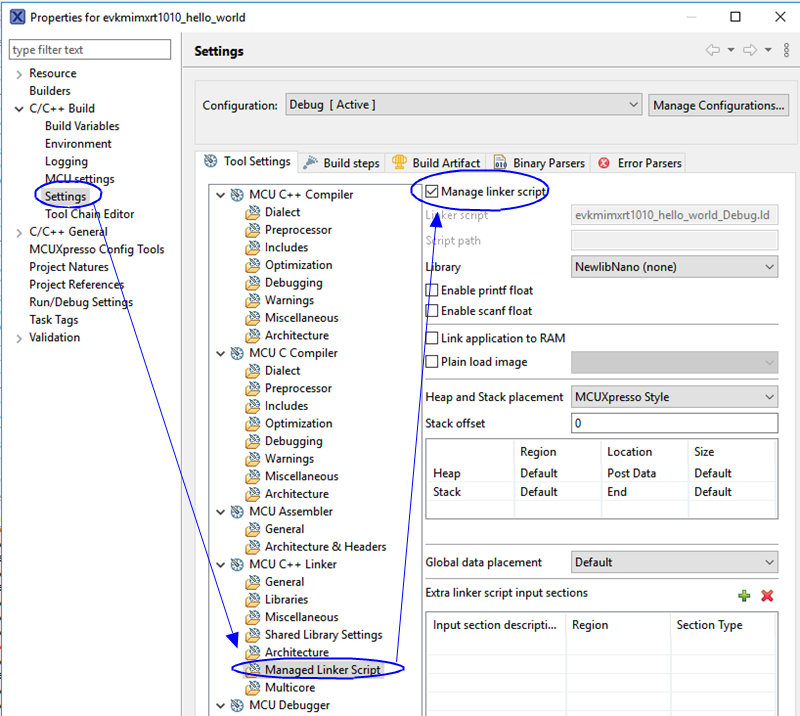800x716 pixels.
Task: Click the Multicore settings icon
Action: [253, 688]
